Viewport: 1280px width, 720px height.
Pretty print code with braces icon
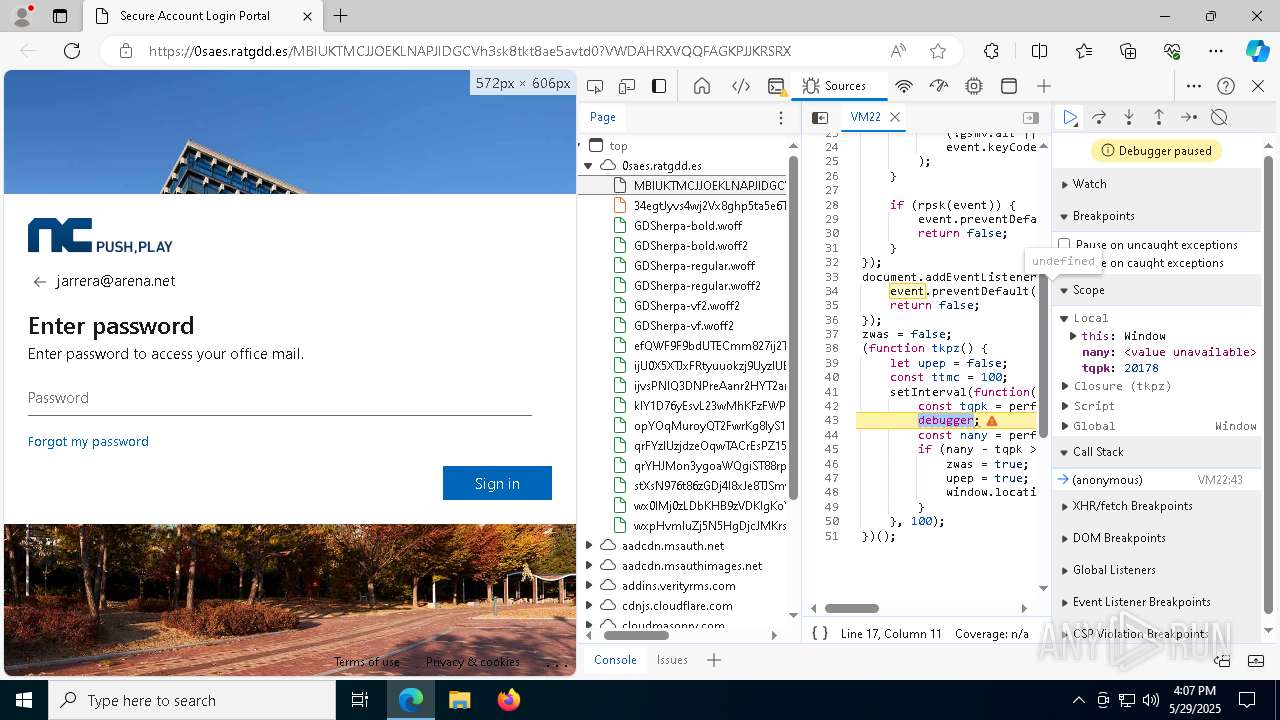click(x=820, y=634)
